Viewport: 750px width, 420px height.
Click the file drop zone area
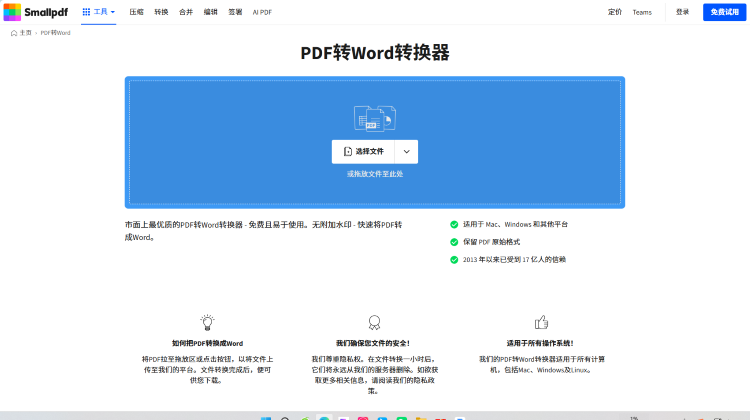click(x=375, y=143)
